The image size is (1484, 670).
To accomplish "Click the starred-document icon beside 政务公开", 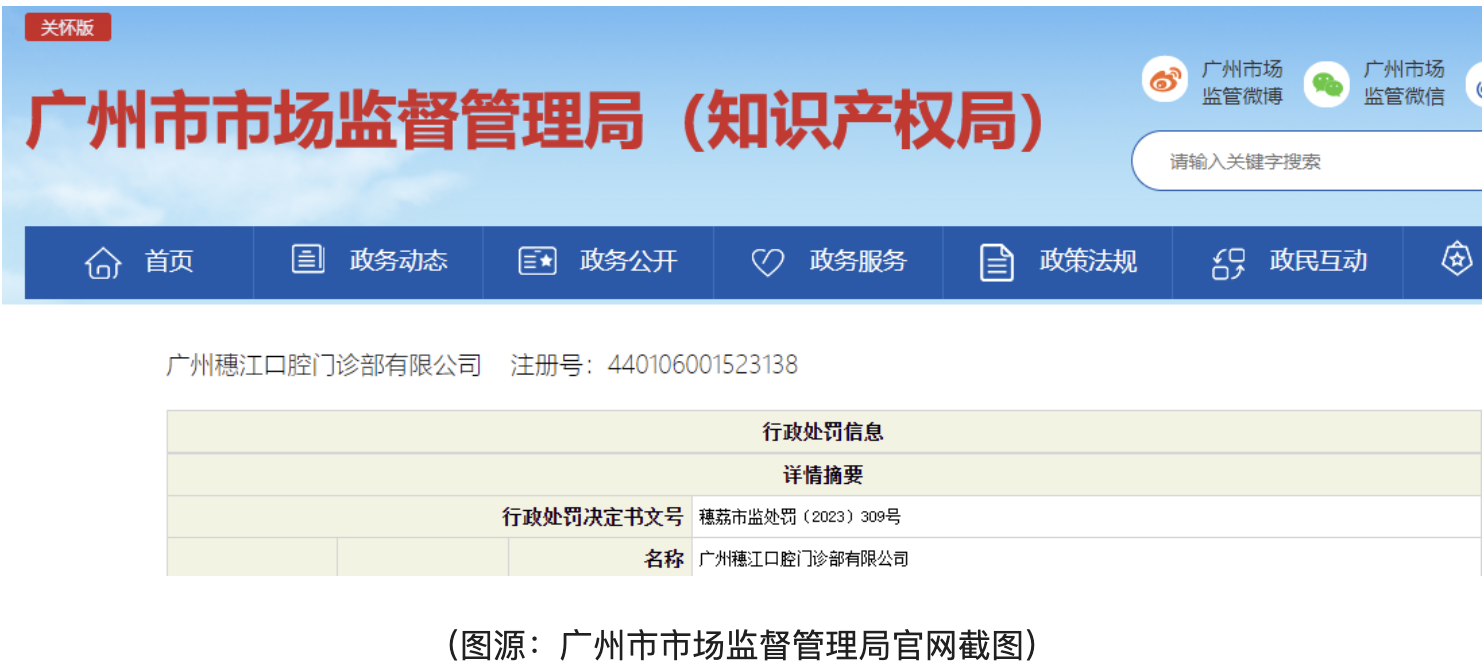I will (x=538, y=262).
